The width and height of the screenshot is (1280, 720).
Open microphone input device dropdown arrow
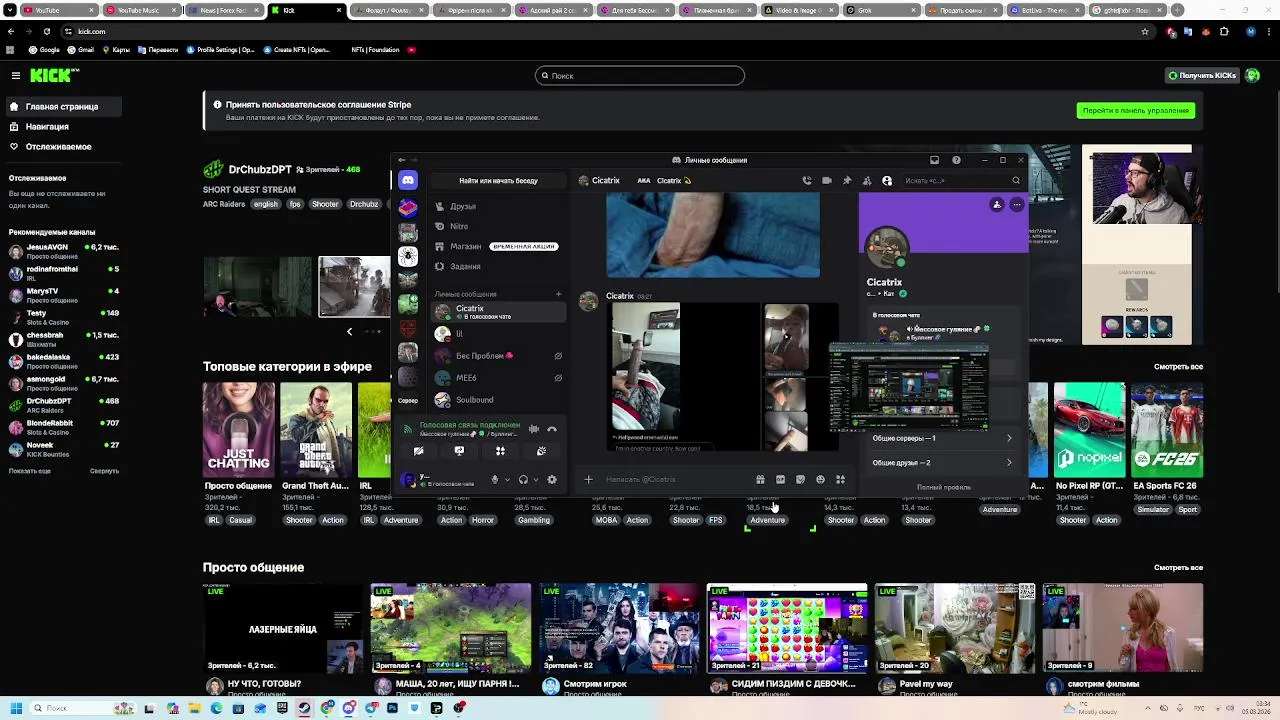(x=506, y=480)
